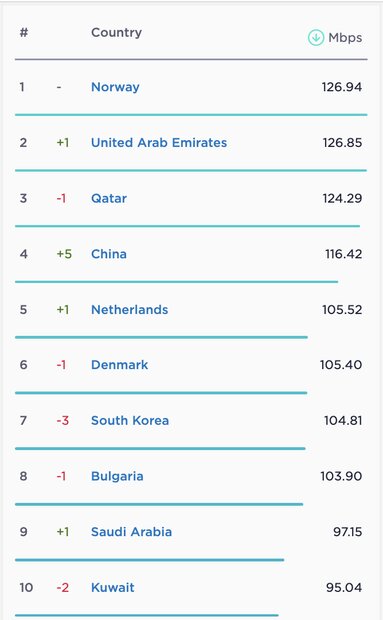
Task: Click South Korea's -3 rank change indicator
Action: pyautogui.click(x=62, y=420)
